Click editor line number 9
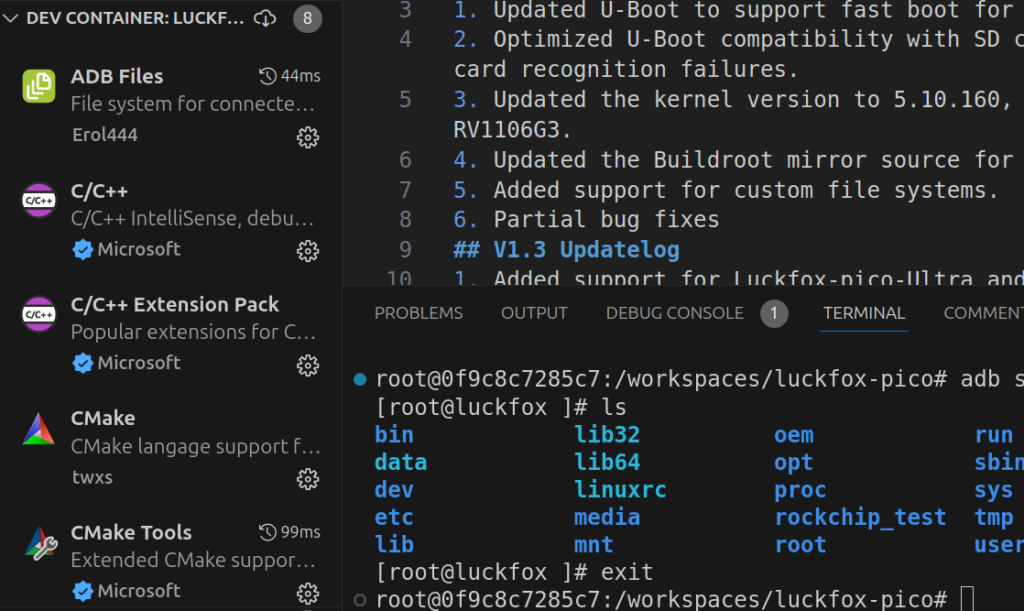Viewport: 1024px width, 611px height. (x=406, y=249)
